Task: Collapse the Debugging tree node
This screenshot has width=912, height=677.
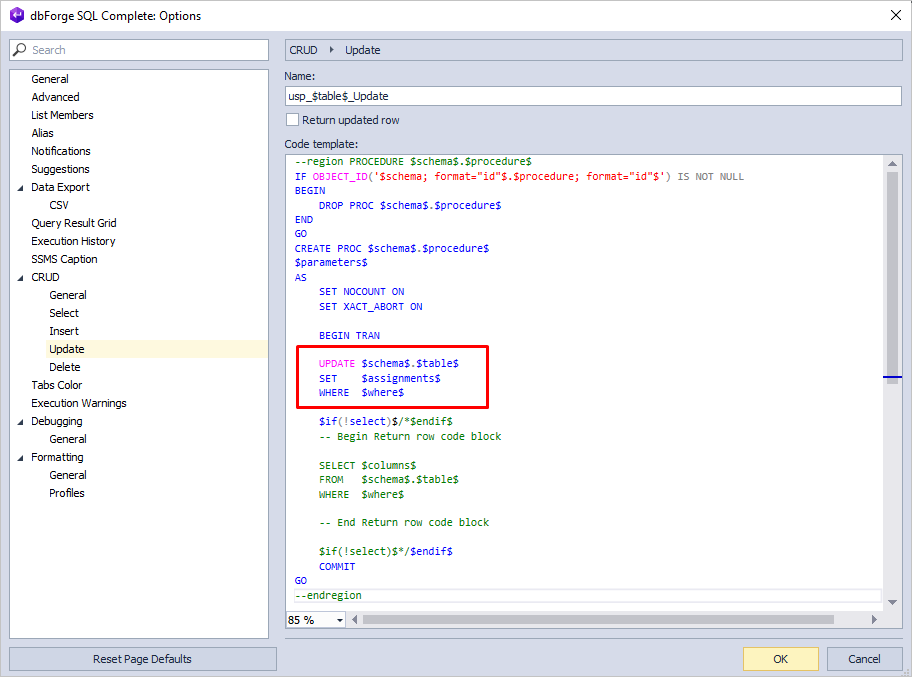Action: click(x=20, y=422)
